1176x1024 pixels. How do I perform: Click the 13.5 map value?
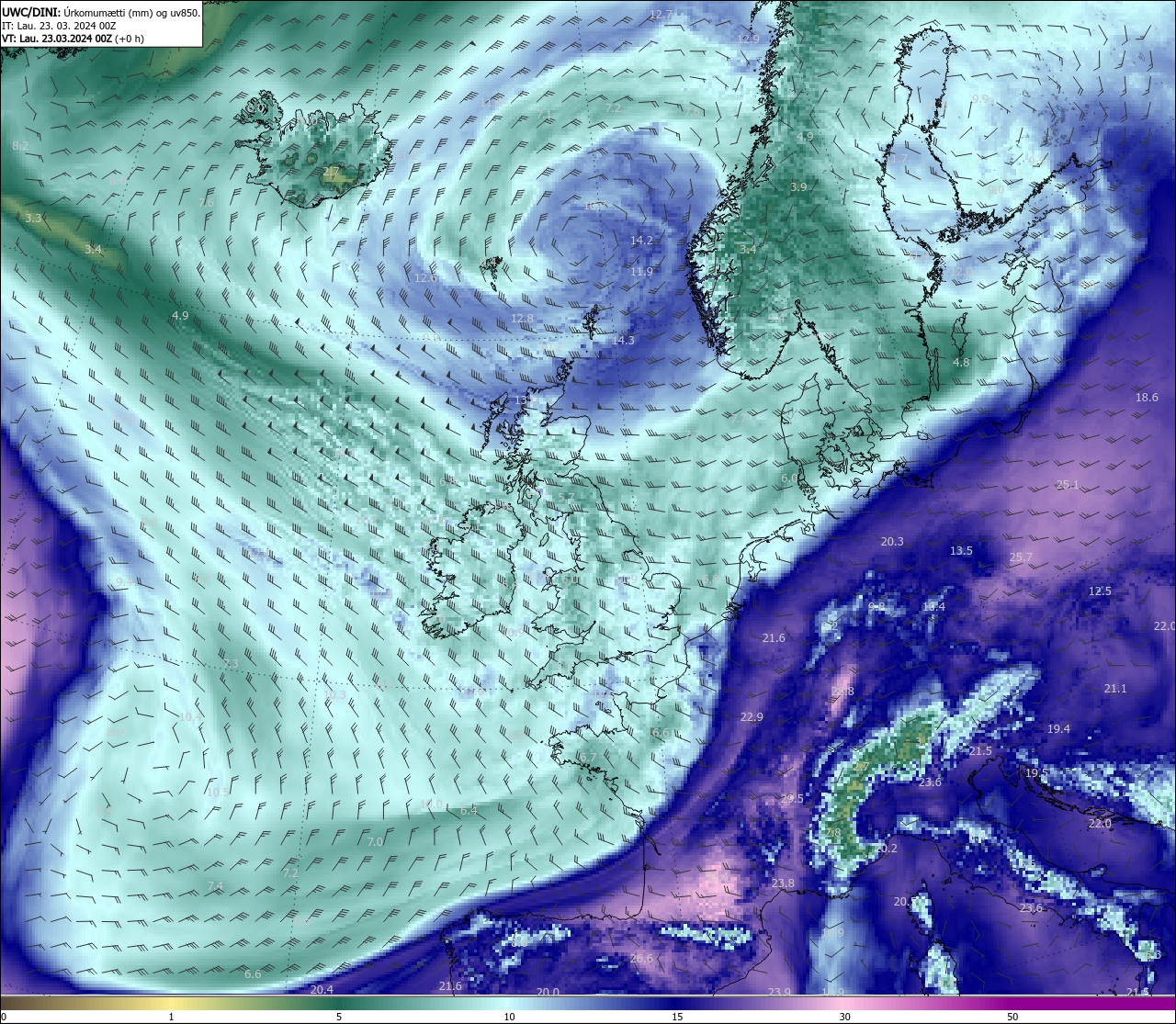click(961, 550)
